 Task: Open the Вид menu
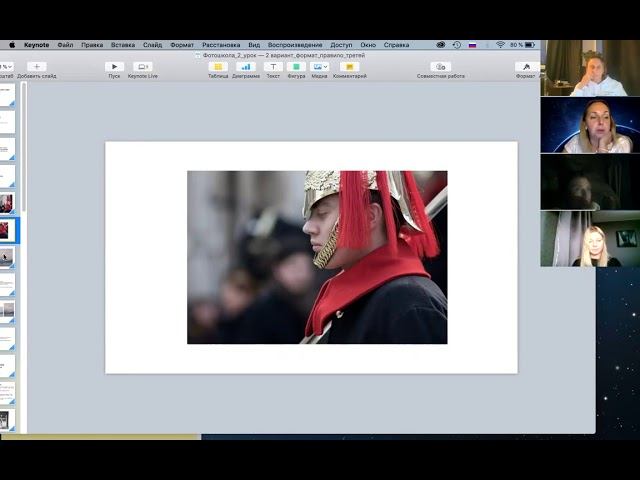tap(254, 45)
